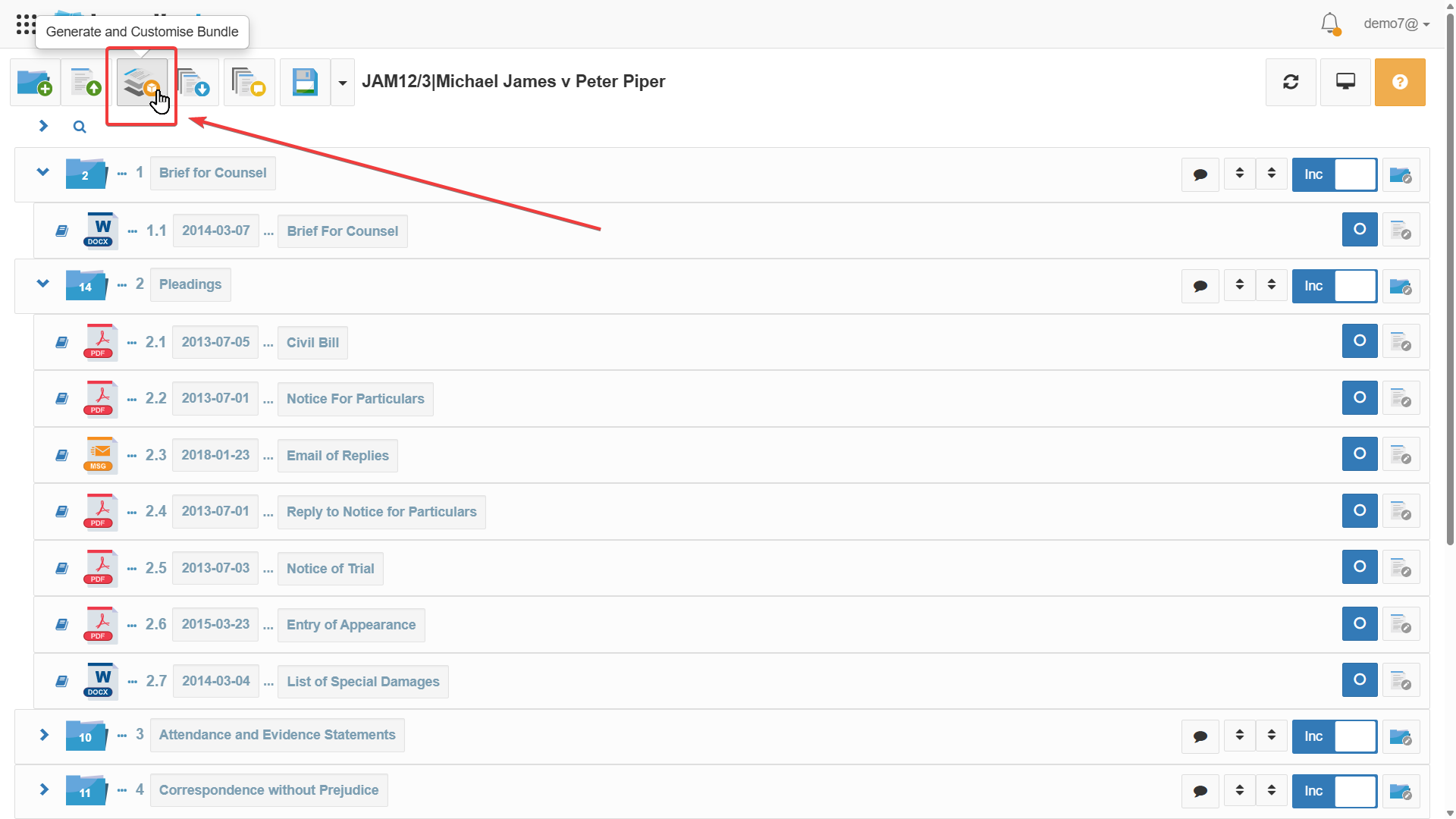Click the refresh button
This screenshot has width=1456, height=819.
point(1291,82)
